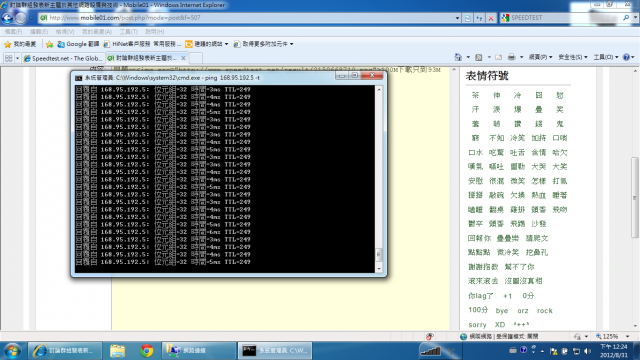Image resolution: width=640 pixels, height=360 pixels.
Task: Insert the 口水 emoticon
Action: pyautogui.click(x=475, y=152)
